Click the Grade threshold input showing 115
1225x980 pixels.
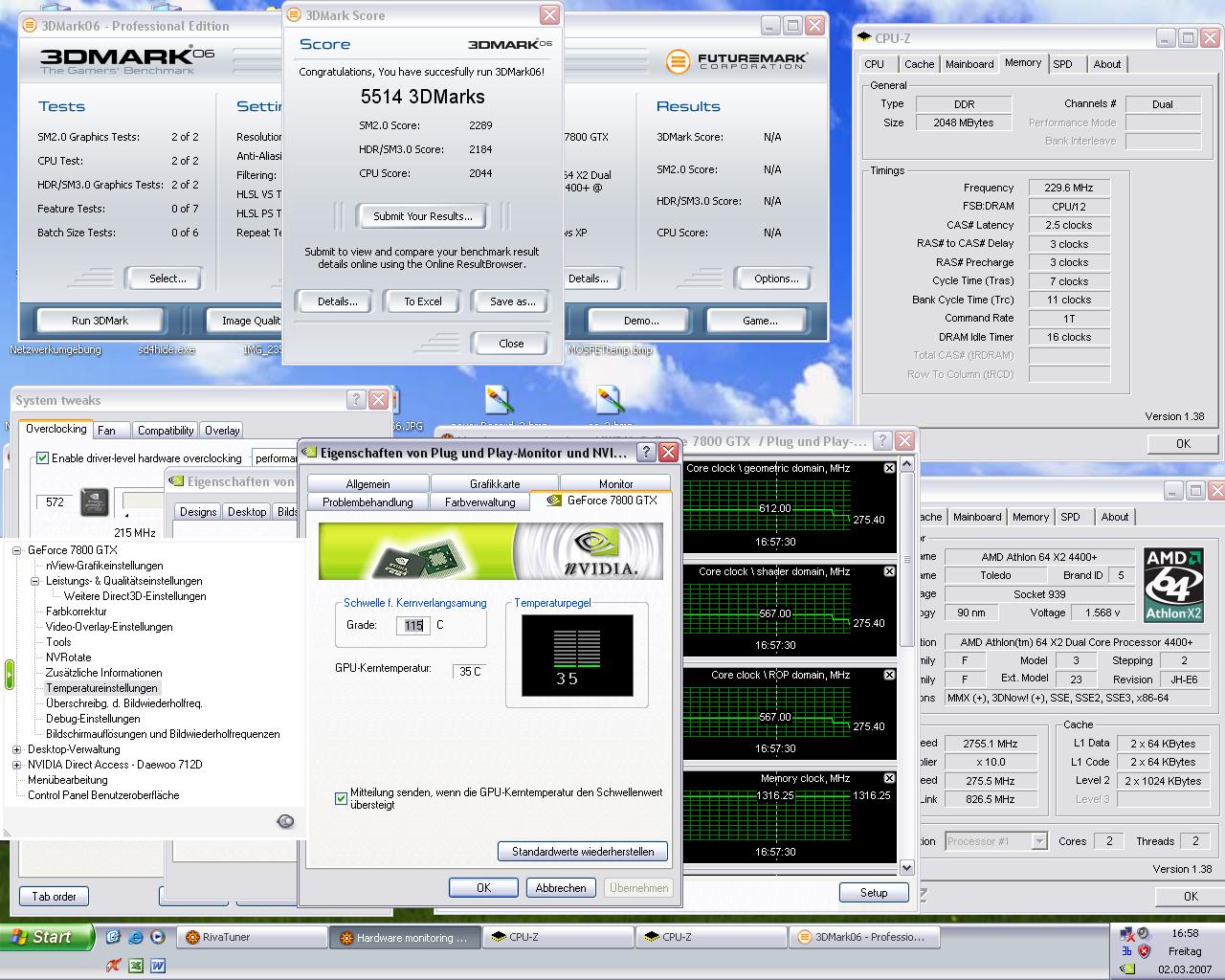413,625
